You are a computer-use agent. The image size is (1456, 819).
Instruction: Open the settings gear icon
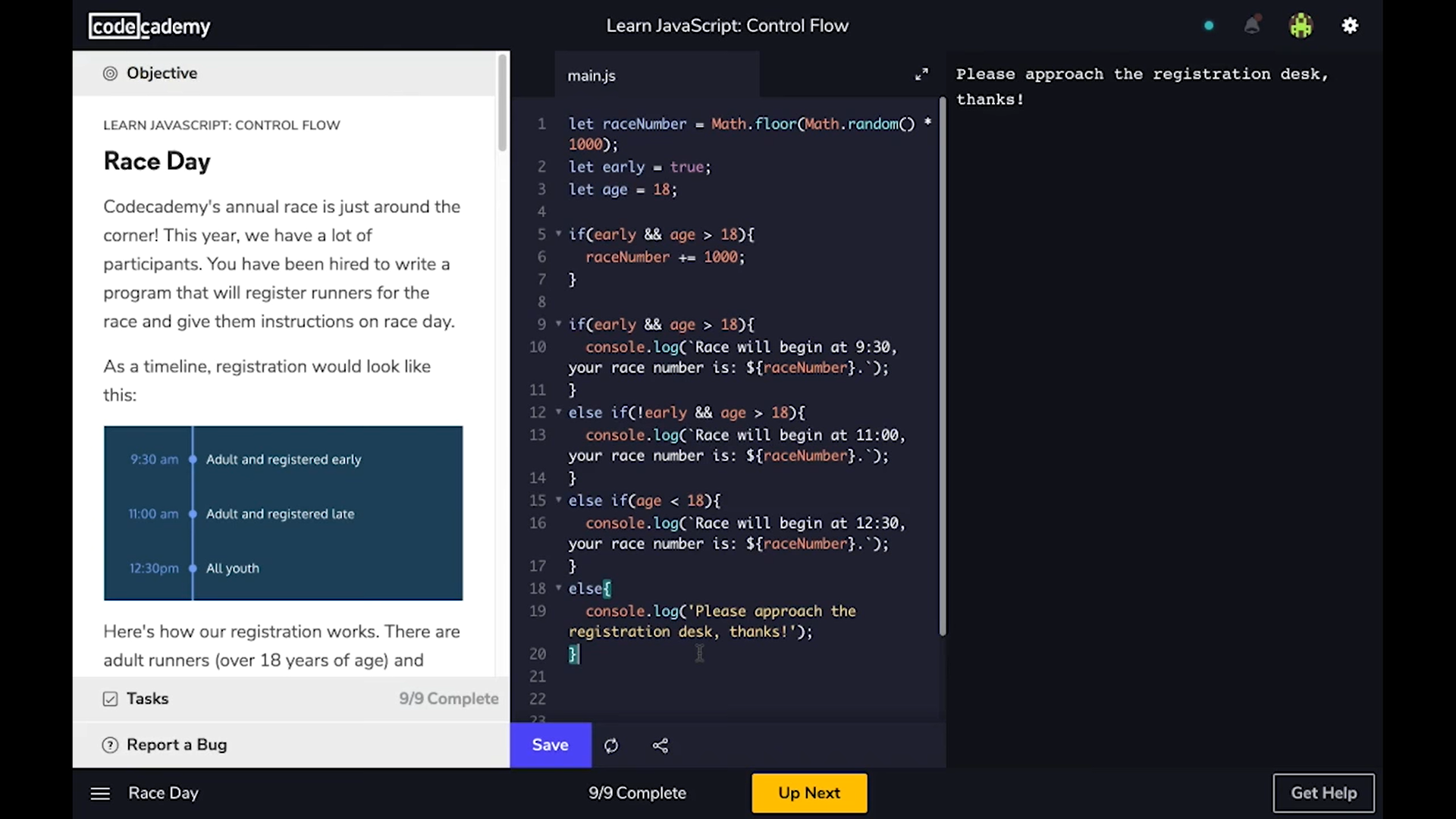point(1350,26)
